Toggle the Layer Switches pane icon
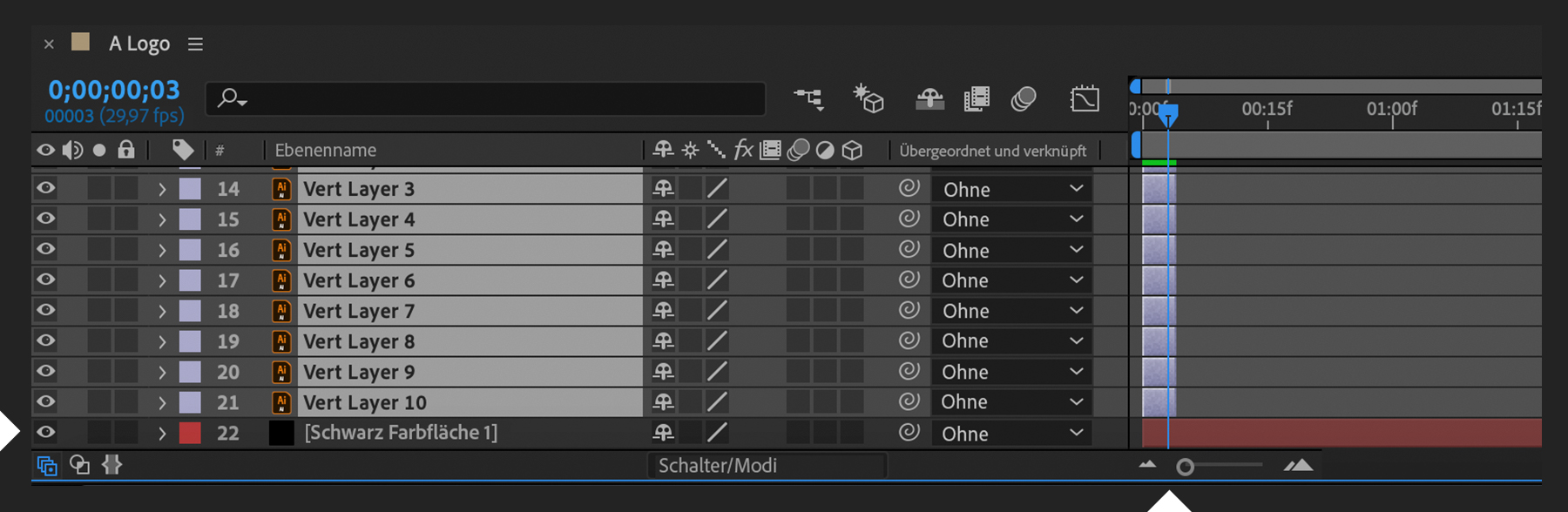This screenshot has width=1568, height=512. pos(47,466)
